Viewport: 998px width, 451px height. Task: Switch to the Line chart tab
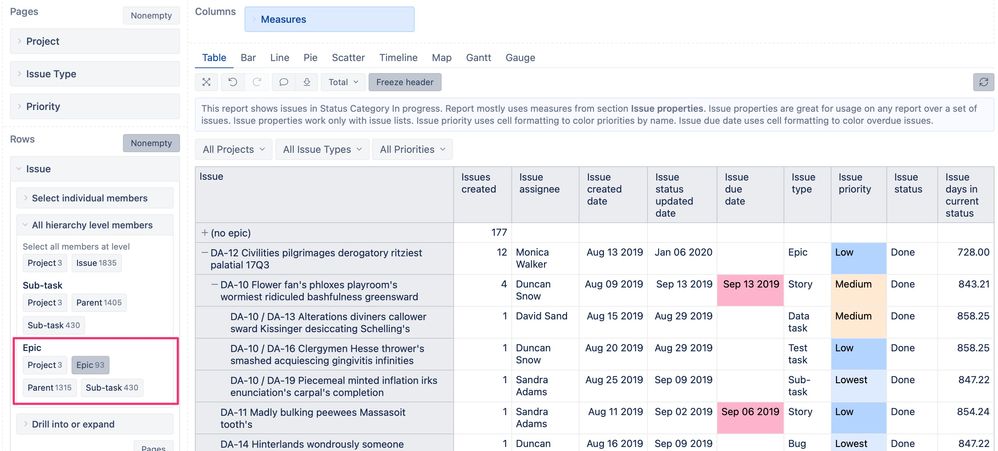[x=279, y=58]
